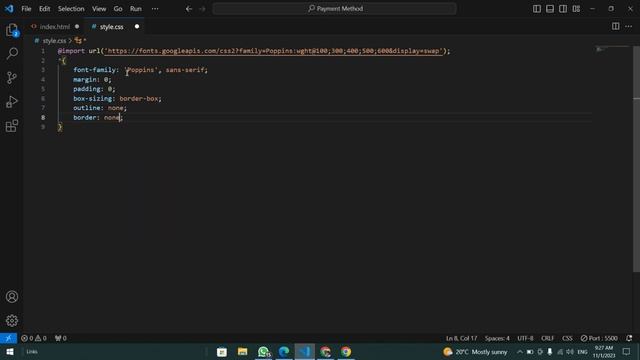Viewport: 640px width, 360px height.
Task: Change encoding UTF-8
Action: (x=525, y=338)
